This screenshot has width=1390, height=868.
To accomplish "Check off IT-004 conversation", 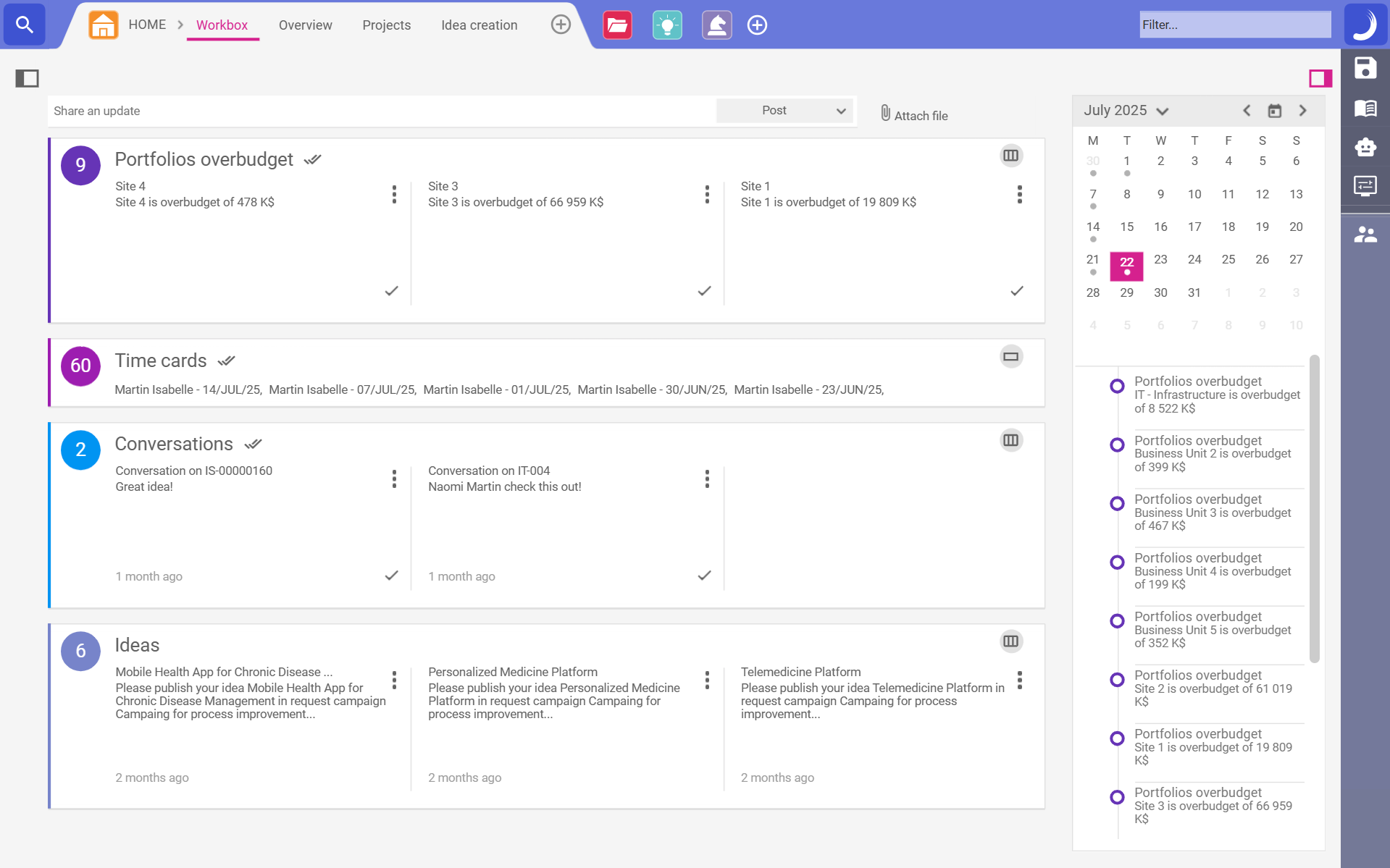I will tap(704, 576).
